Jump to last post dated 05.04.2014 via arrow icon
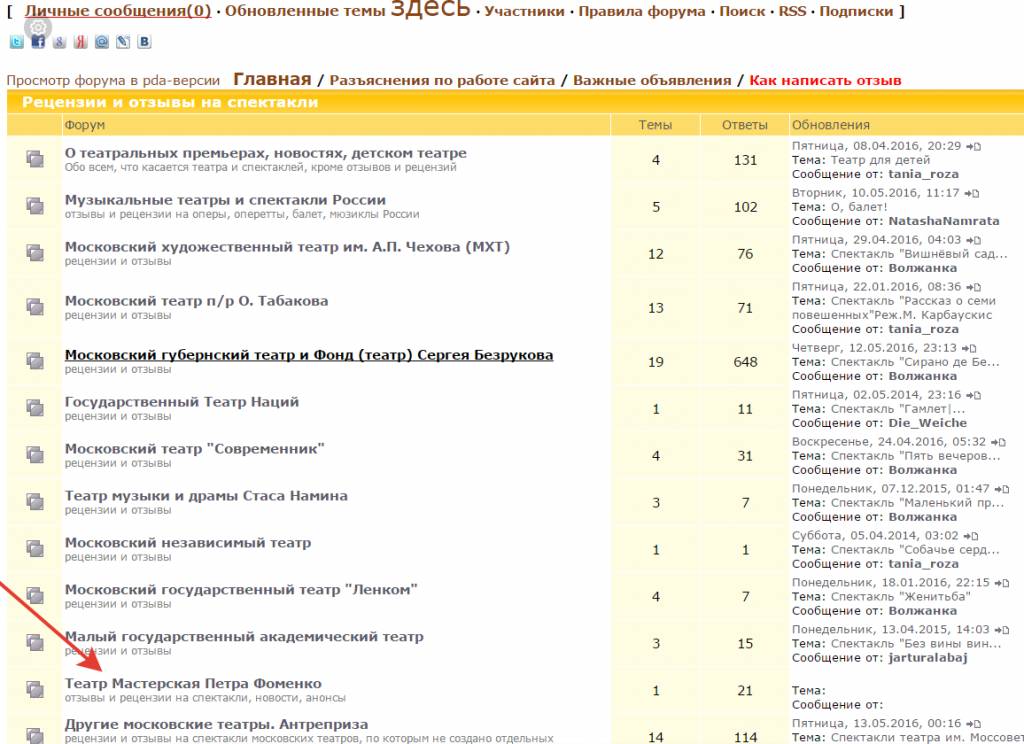Viewport: 1024px width, 744px height. [x=971, y=536]
